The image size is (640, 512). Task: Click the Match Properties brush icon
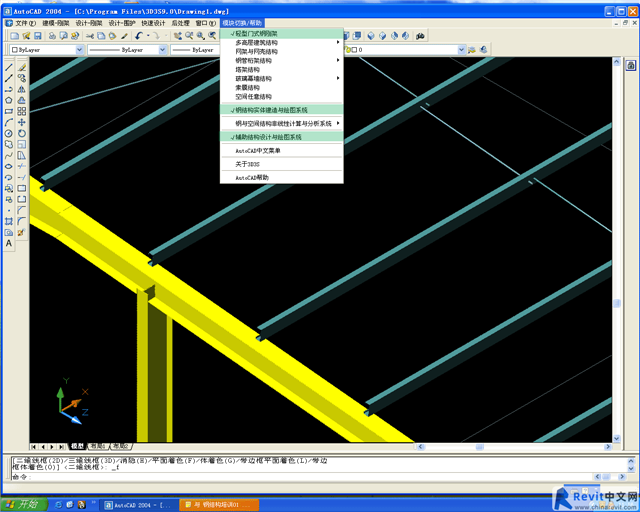pyautogui.click(x=124, y=36)
